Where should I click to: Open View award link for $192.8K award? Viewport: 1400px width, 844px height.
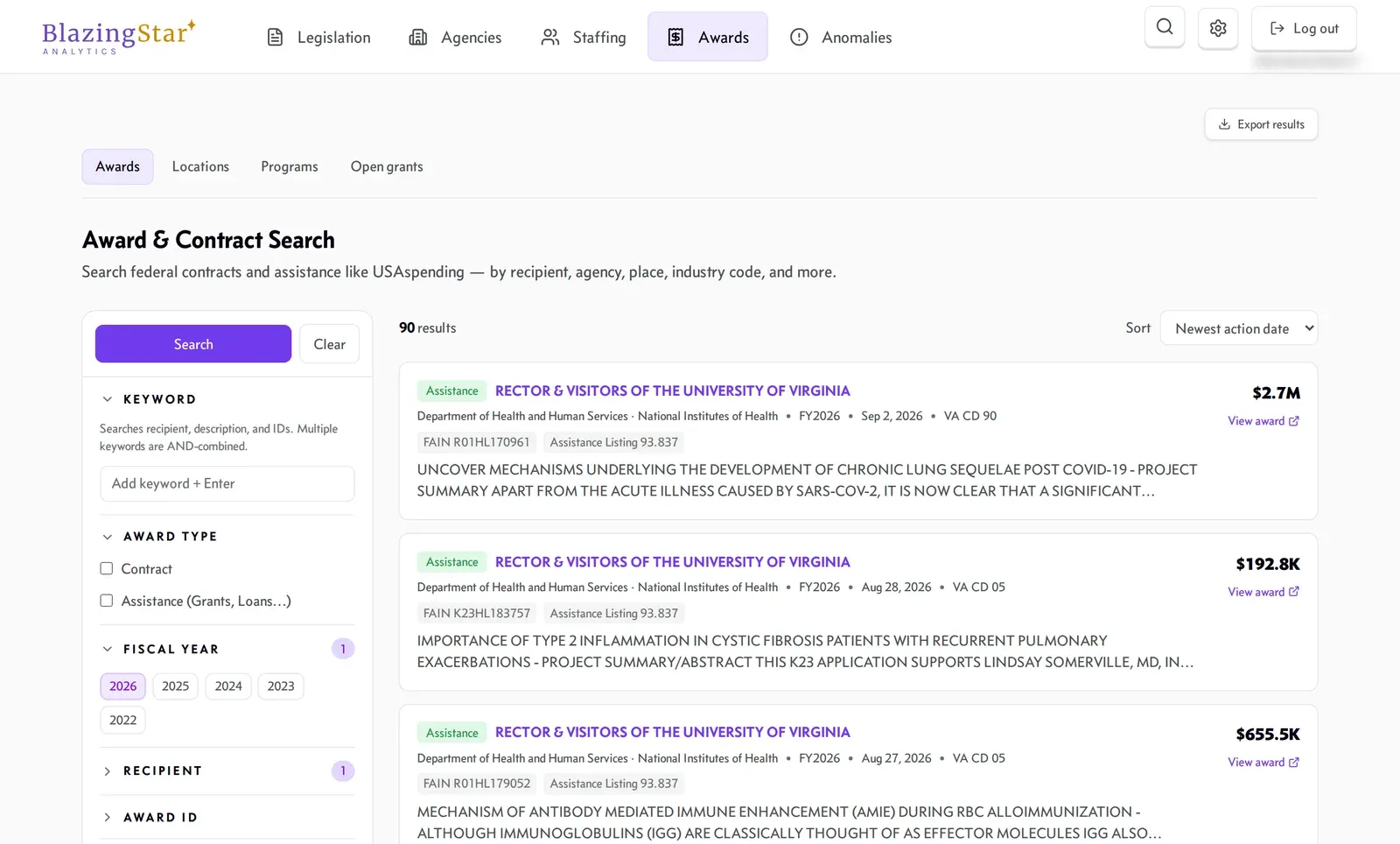point(1263,592)
